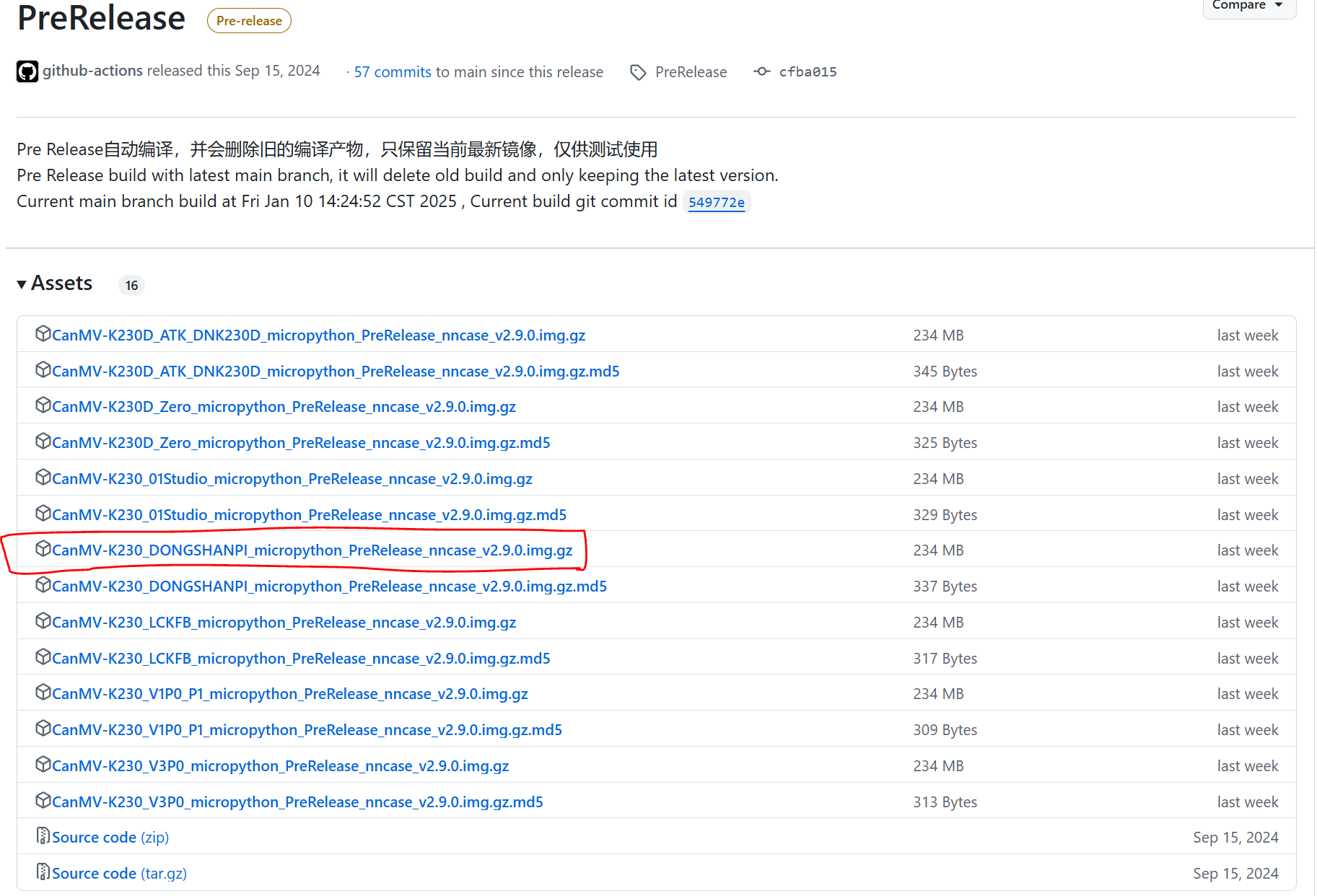
Task: Click the Source code (zip) file icon
Action: tap(43, 836)
